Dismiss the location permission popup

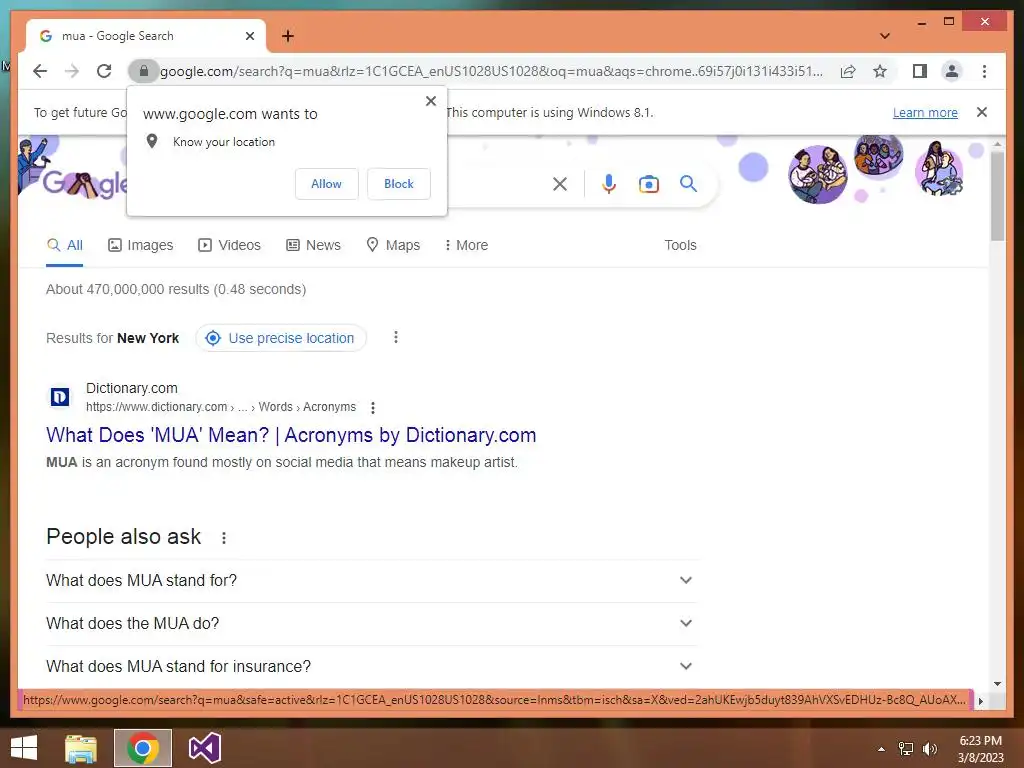(430, 101)
